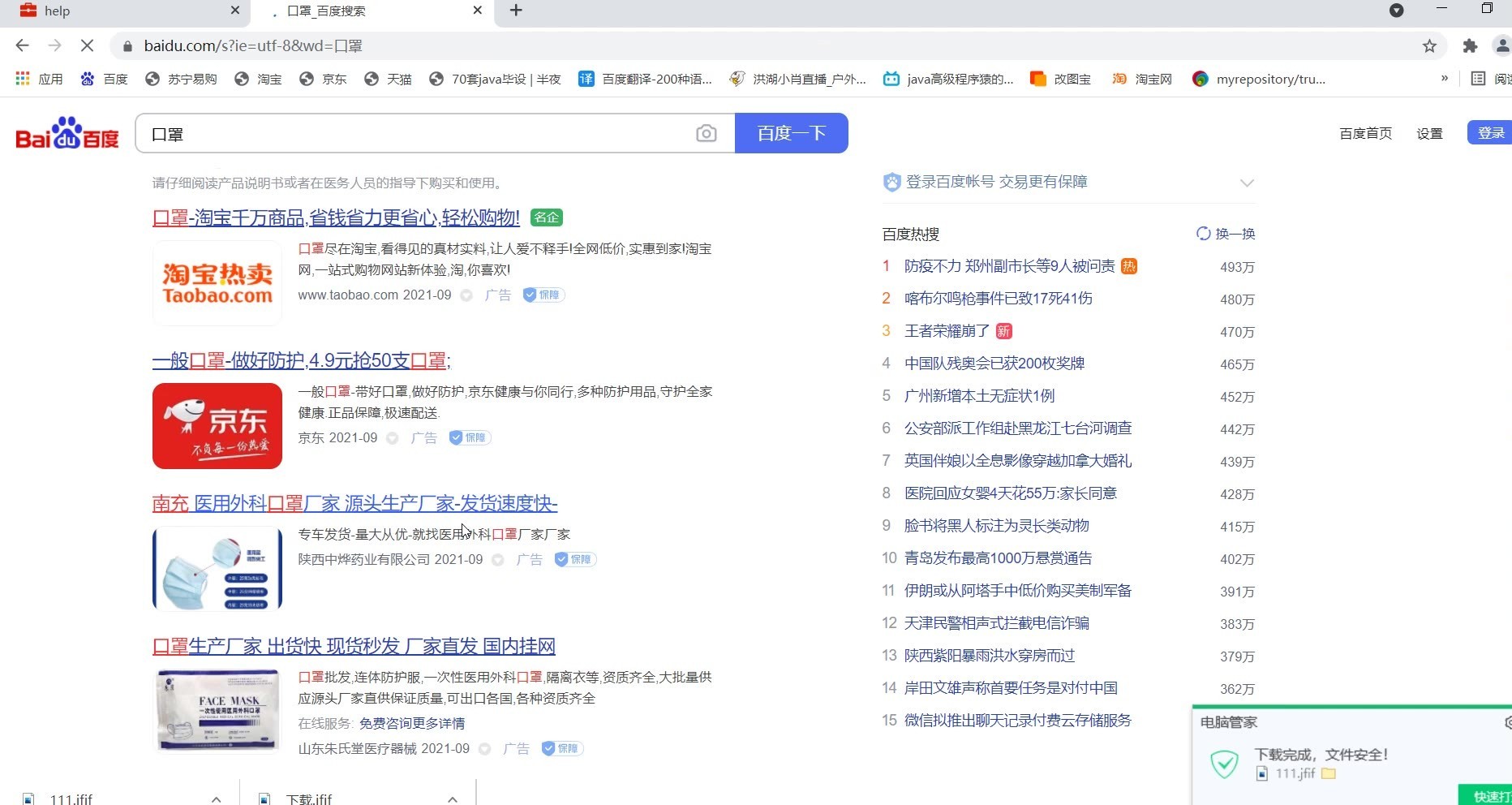This screenshot has height=805, width=1512.
Task: Open the JD.com logo thumbnail
Action: (217, 426)
